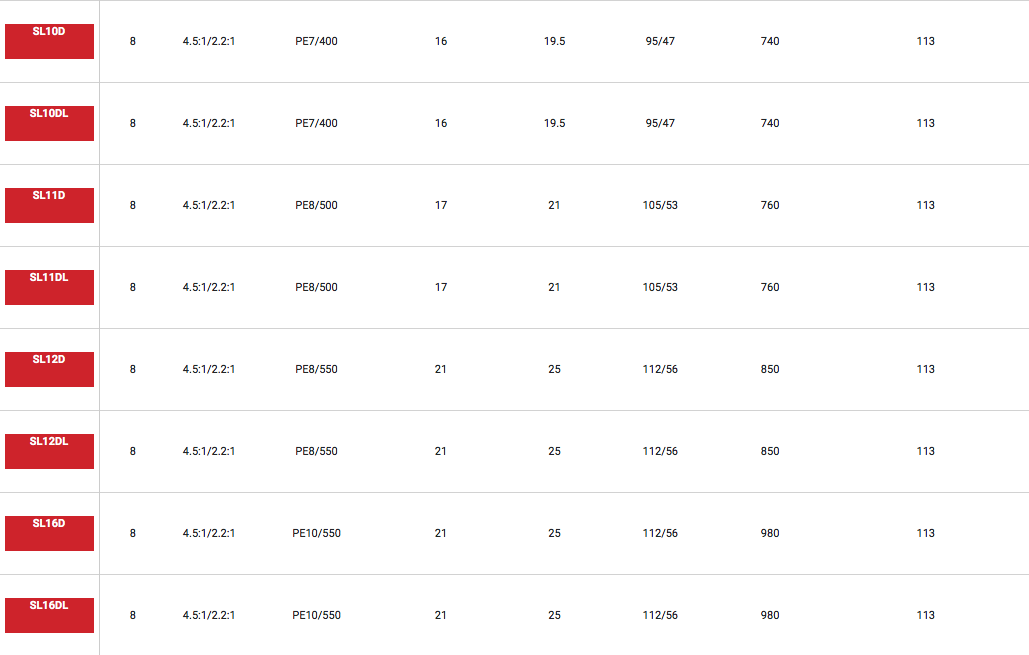This screenshot has width=1029, height=655.
Task: Click 95/47 value in SL10DL row
Action: click(x=660, y=123)
